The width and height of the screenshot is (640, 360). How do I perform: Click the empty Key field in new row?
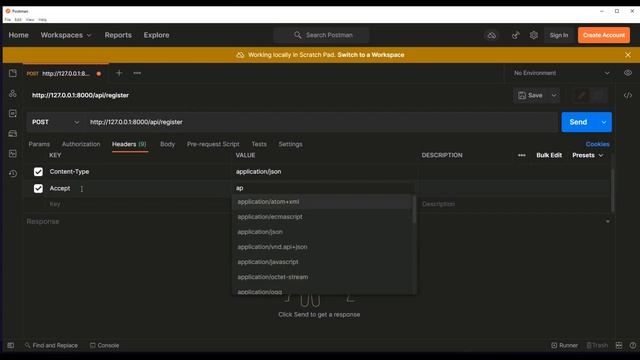139,204
